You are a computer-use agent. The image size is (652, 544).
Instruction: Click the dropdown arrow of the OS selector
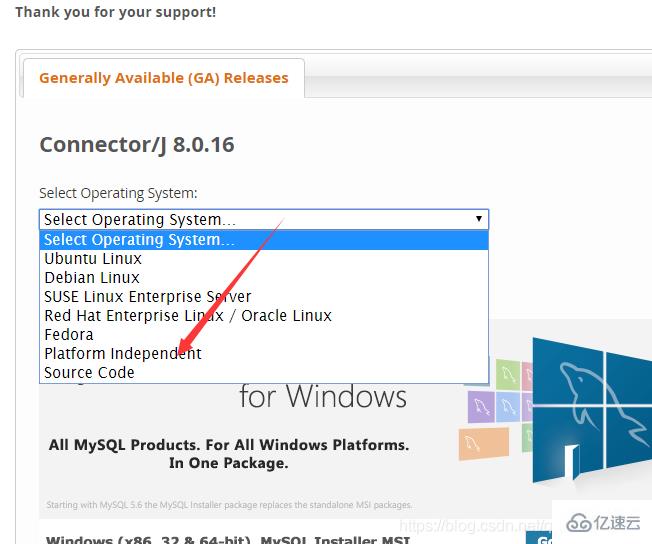479,219
